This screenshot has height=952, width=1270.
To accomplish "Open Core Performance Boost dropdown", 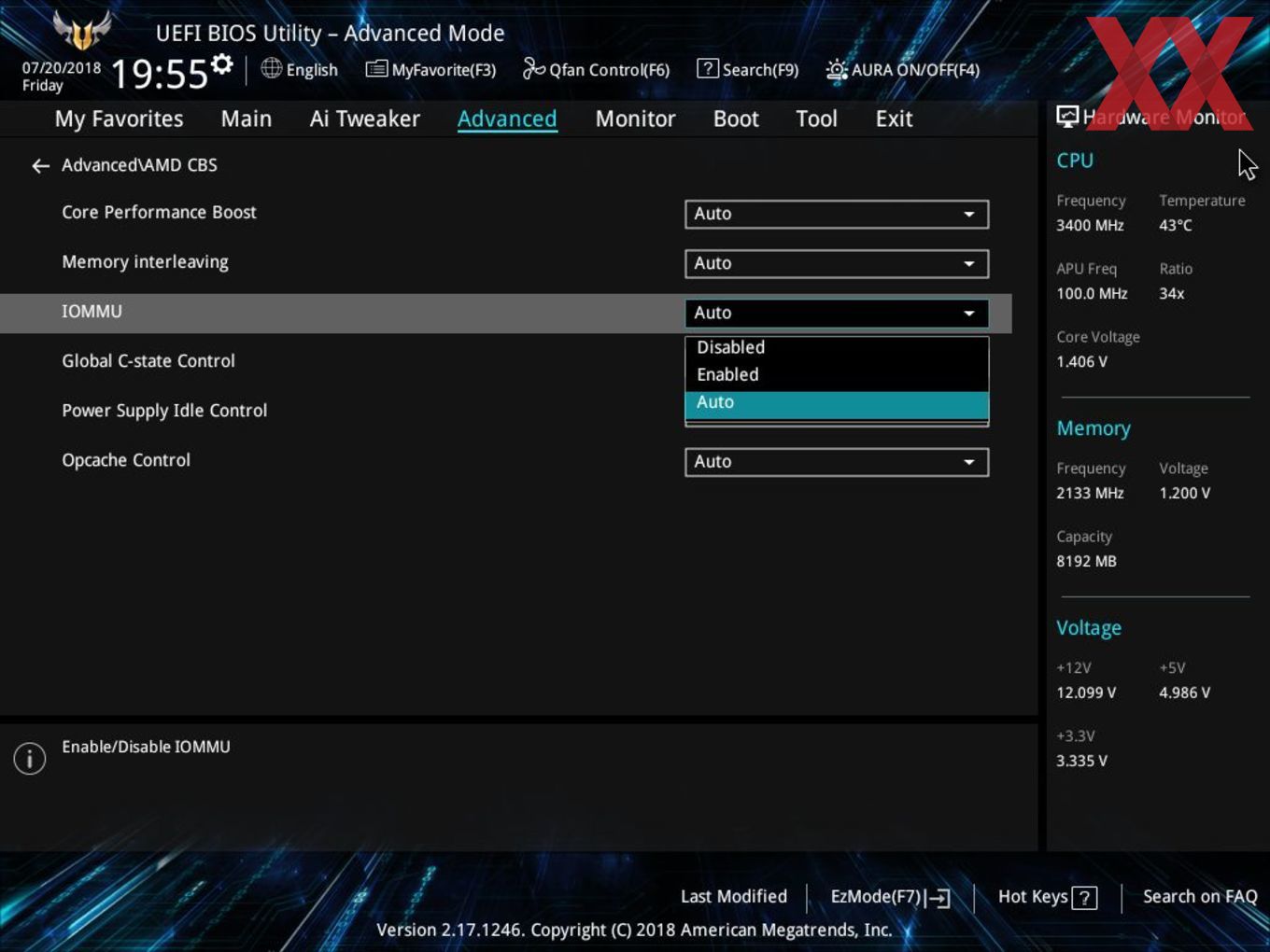I will [x=837, y=214].
